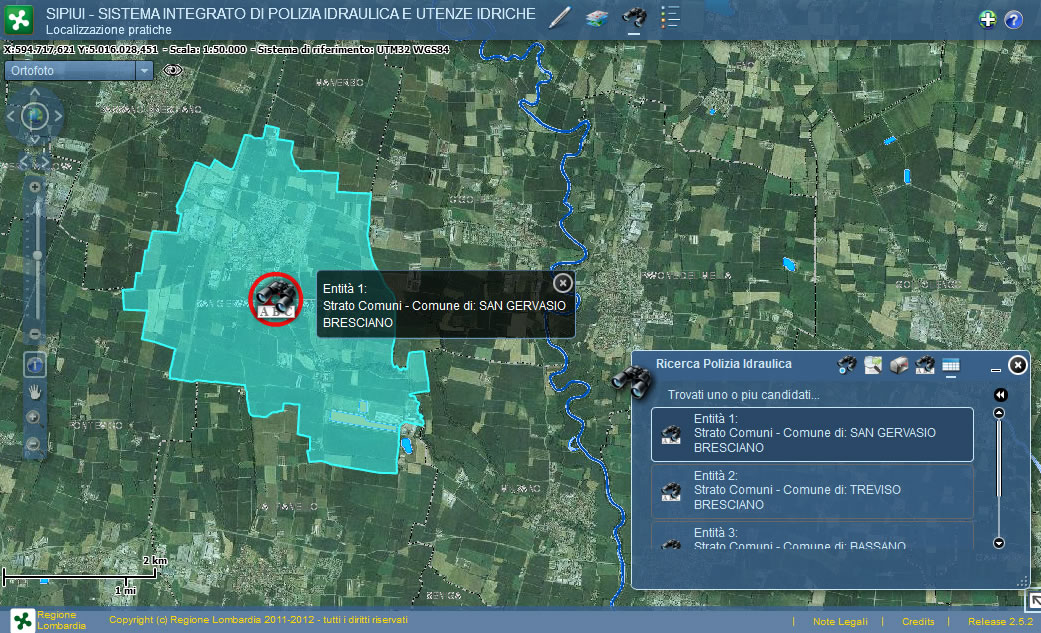Viewport: 1041px width, 633px height.
Task: Click the 'Trovati uno o piu candidati...' text
Action: click(744, 395)
